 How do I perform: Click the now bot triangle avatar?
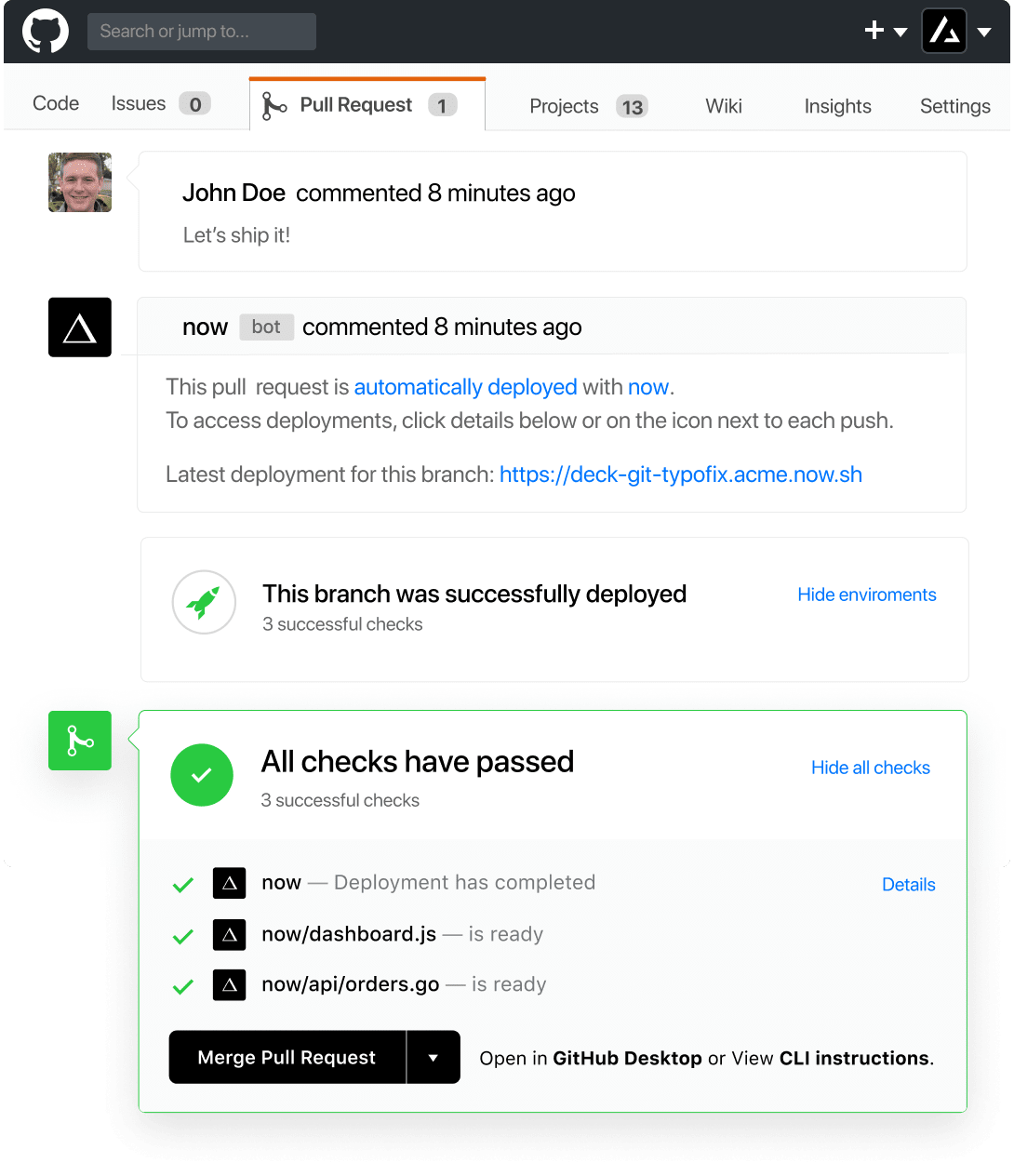coord(80,327)
